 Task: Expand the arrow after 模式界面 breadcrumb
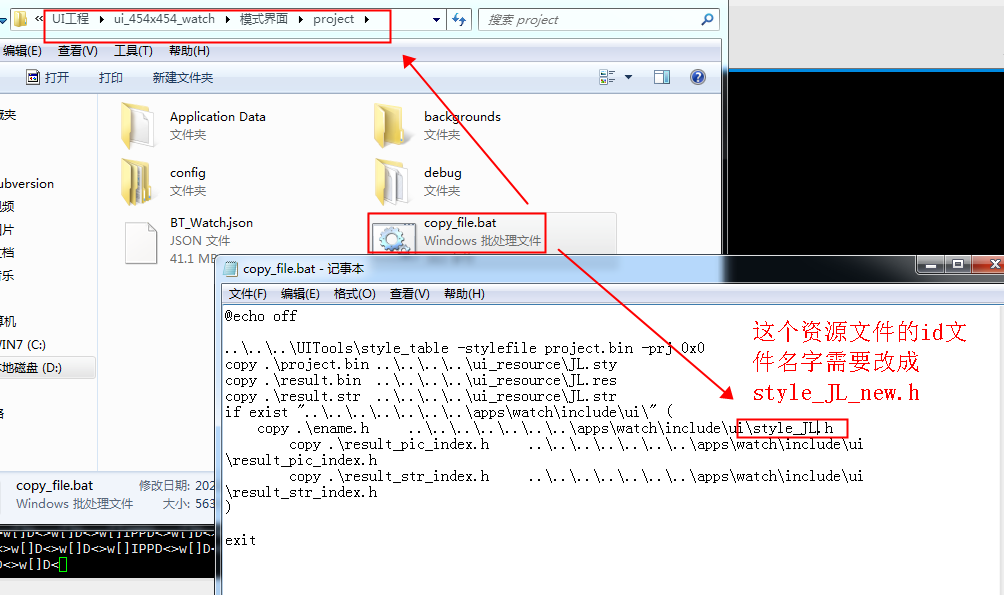click(300, 19)
